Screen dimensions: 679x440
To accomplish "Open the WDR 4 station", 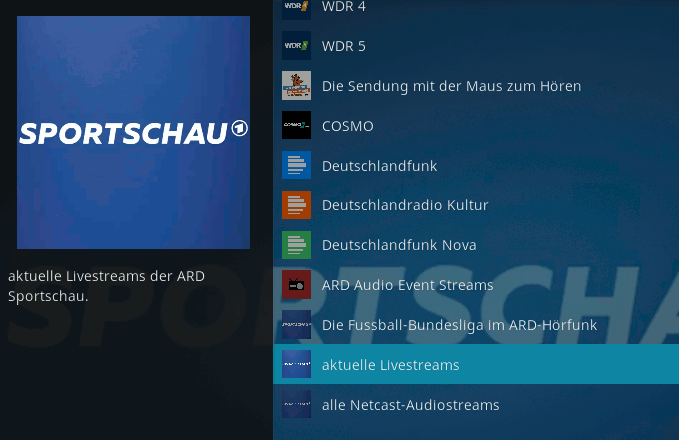I will coord(476,9).
